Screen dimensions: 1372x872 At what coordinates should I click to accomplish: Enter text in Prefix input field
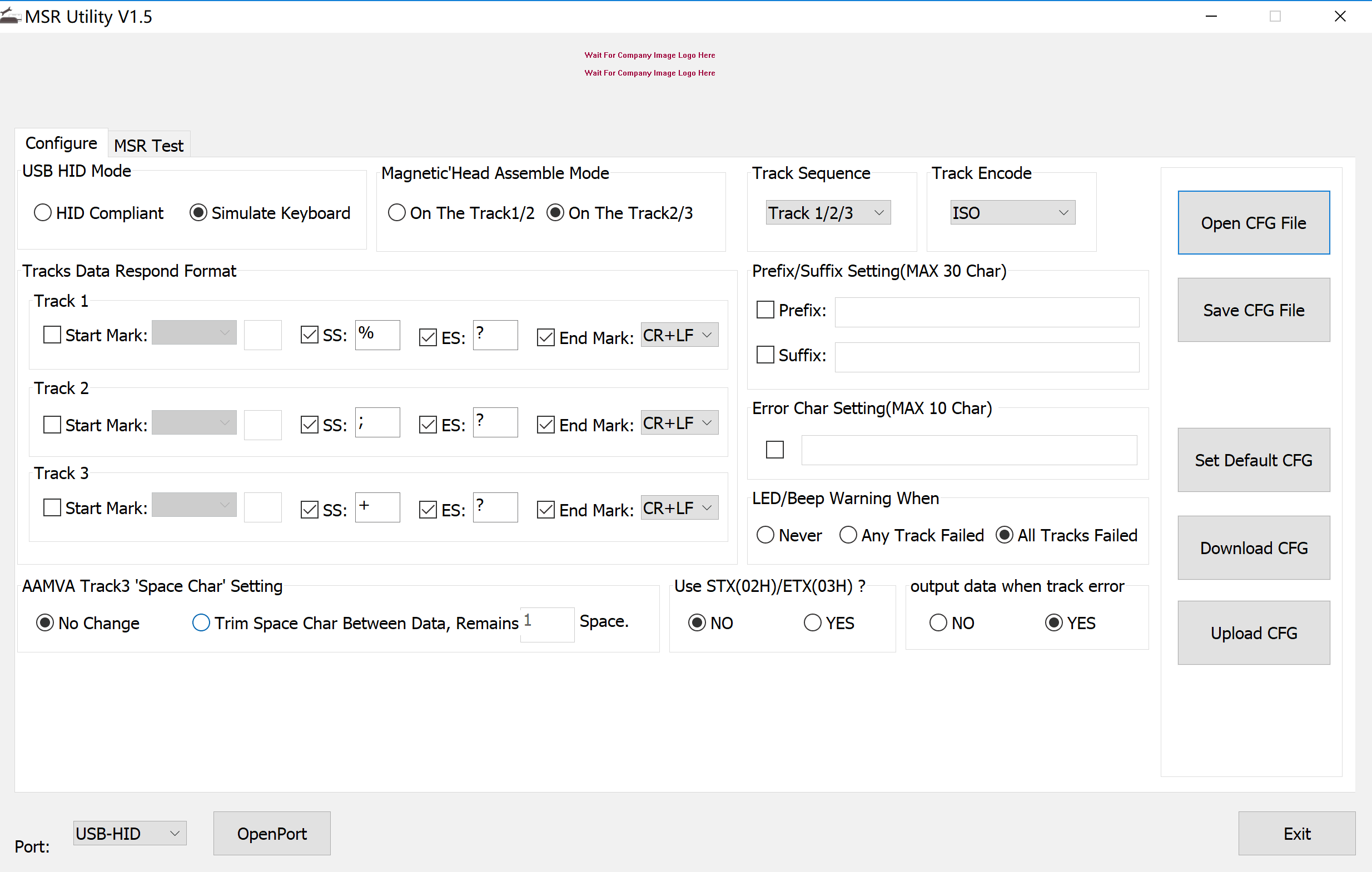point(982,310)
